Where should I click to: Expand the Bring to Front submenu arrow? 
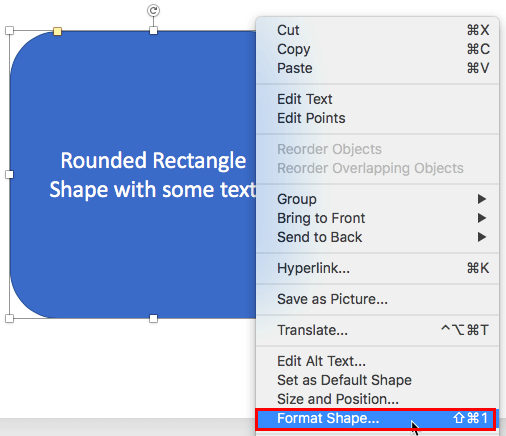pyautogui.click(x=482, y=218)
